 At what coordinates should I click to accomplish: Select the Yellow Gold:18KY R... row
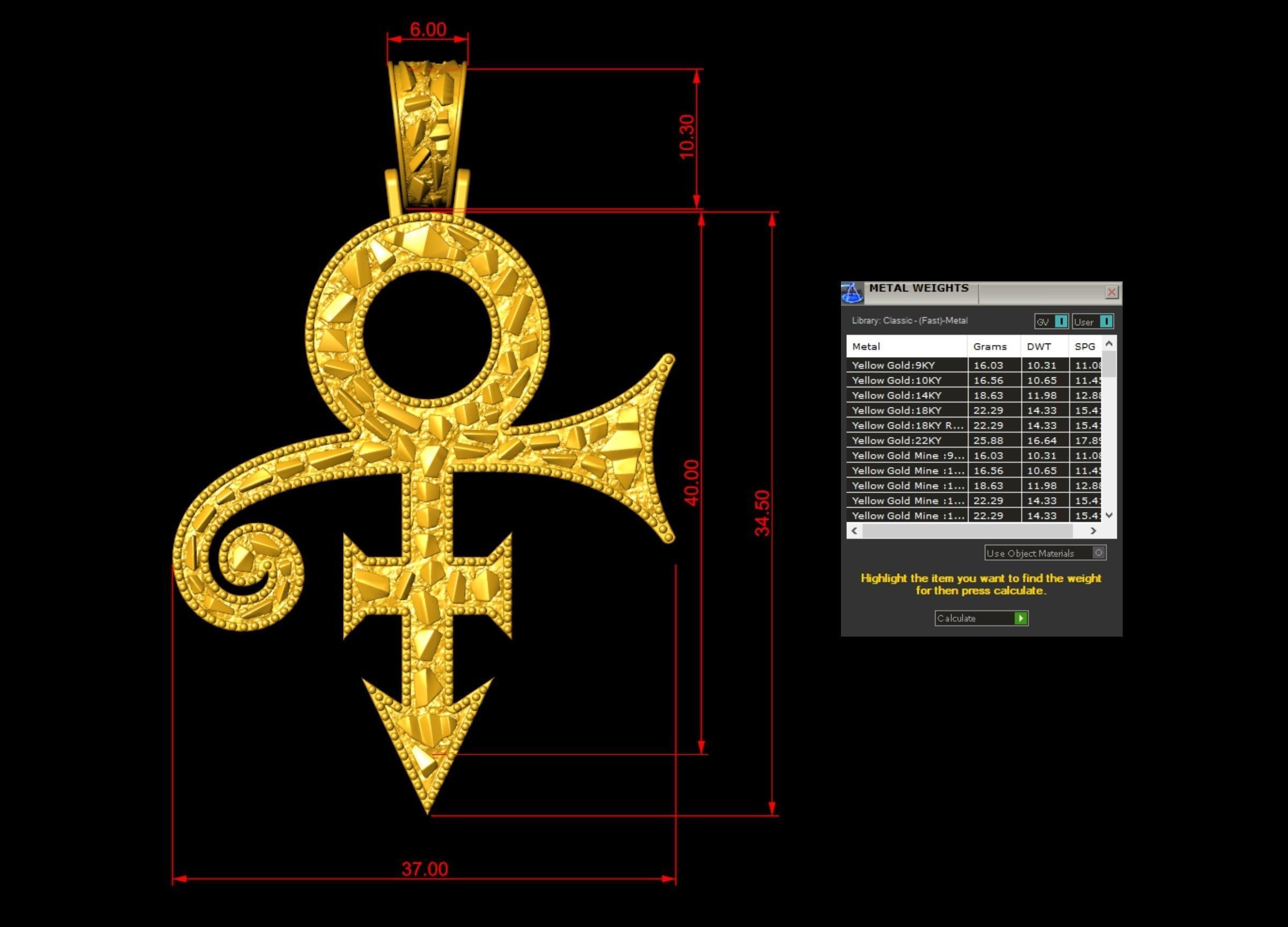click(974, 426)
